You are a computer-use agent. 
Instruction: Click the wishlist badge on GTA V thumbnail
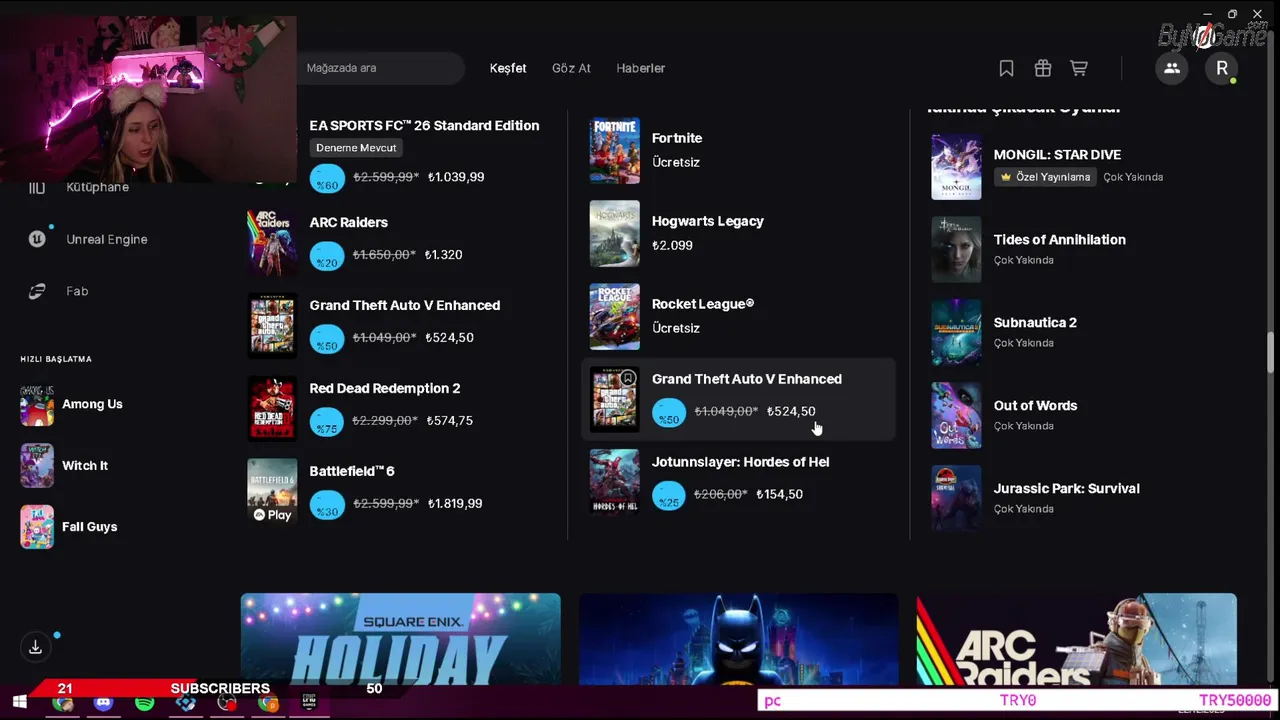(627, 378)
